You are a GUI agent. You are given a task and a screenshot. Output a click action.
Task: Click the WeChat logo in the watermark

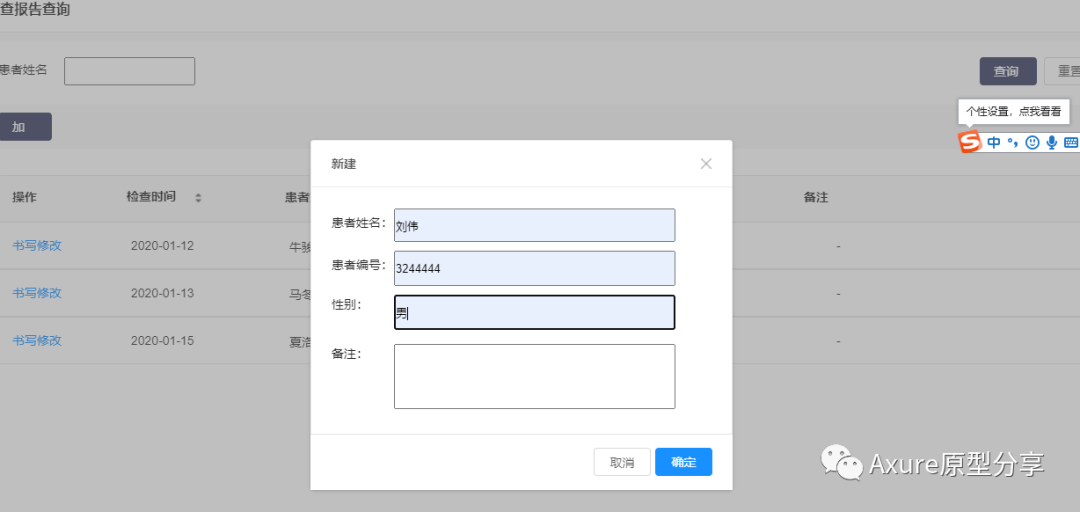(x=842, y=463)
